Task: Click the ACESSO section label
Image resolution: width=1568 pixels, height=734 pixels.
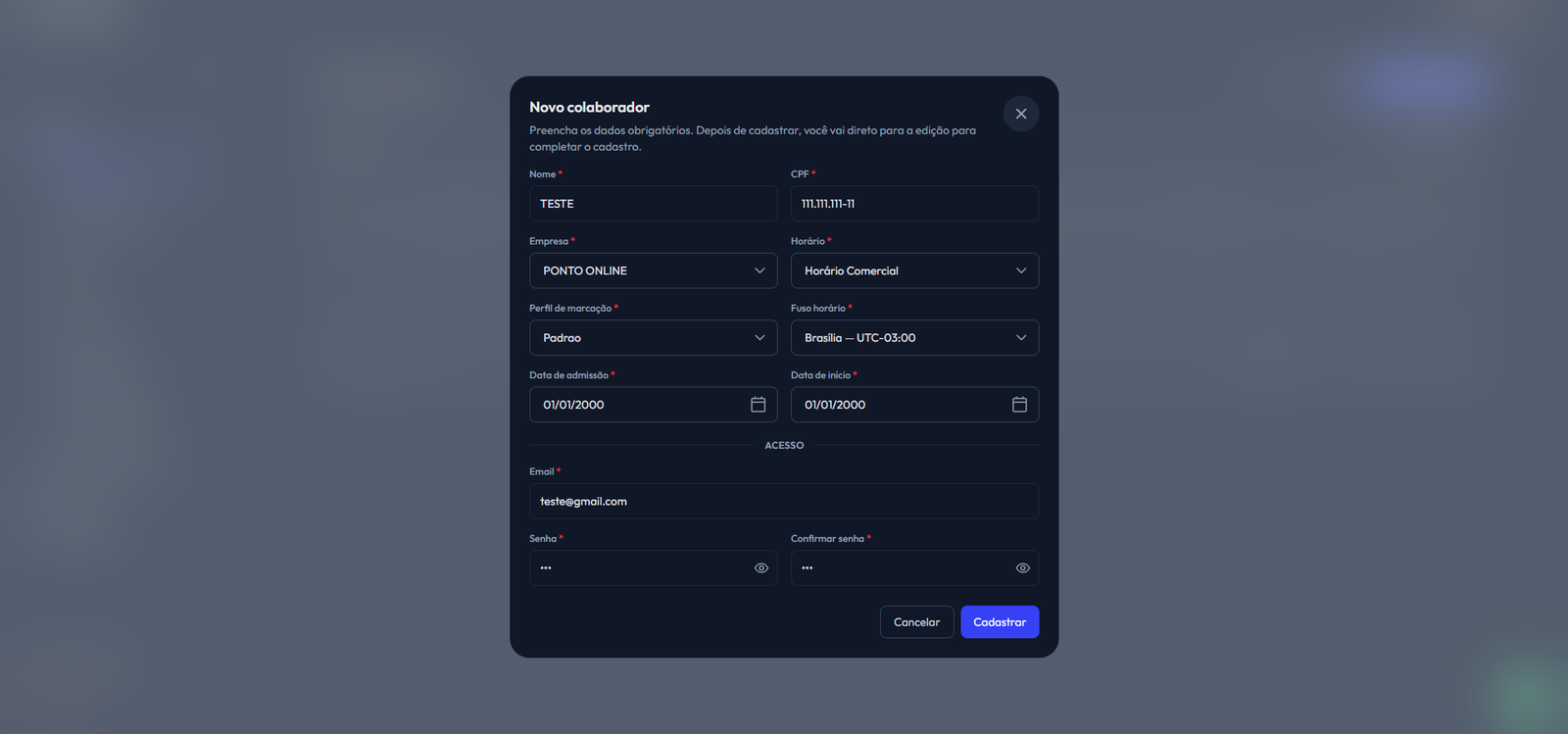Action: click(x=784, y=446)
